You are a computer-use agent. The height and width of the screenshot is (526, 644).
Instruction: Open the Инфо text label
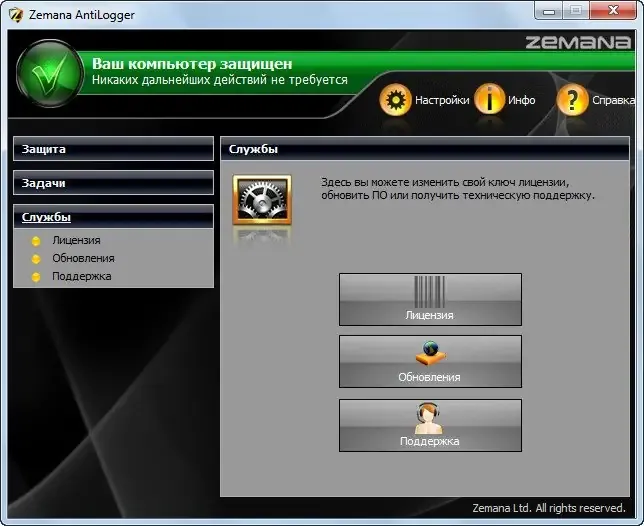click(522, 100)
